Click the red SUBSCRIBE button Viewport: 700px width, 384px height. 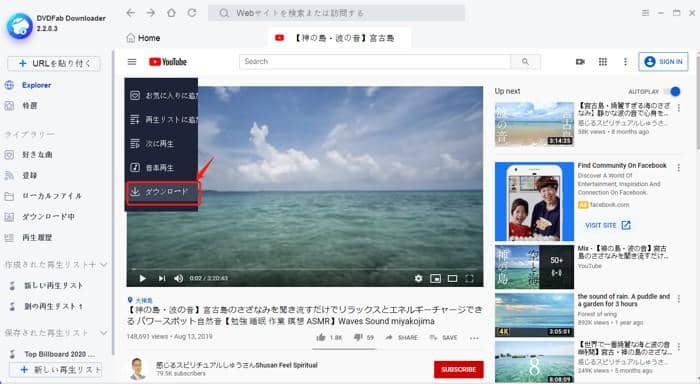458,369
